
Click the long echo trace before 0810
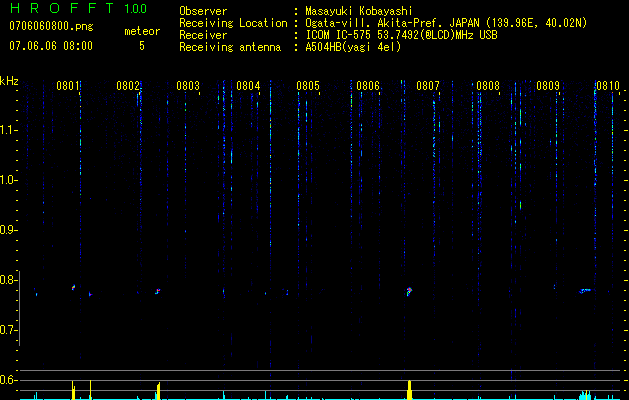coord(586,290)
